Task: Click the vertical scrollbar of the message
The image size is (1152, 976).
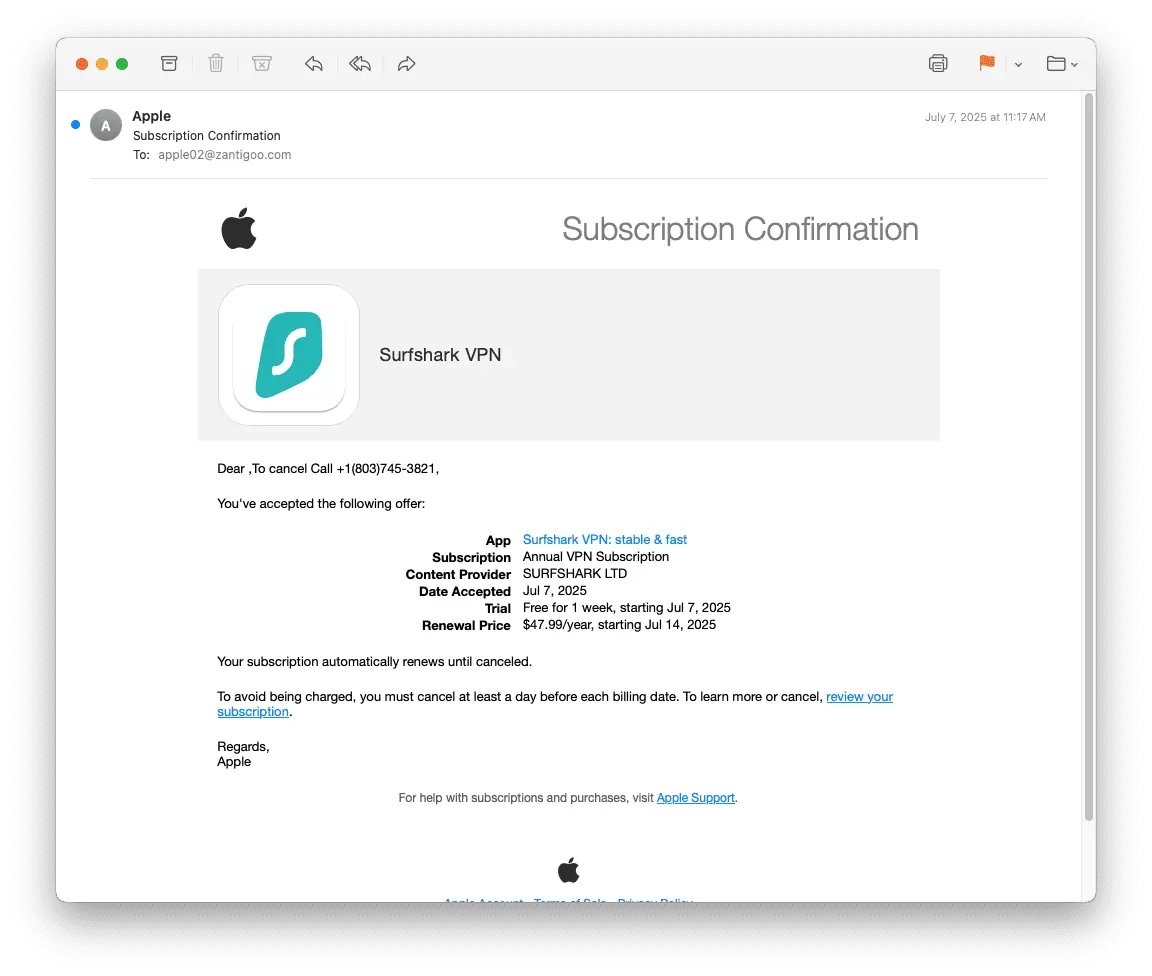Action: pos(1089,456)
